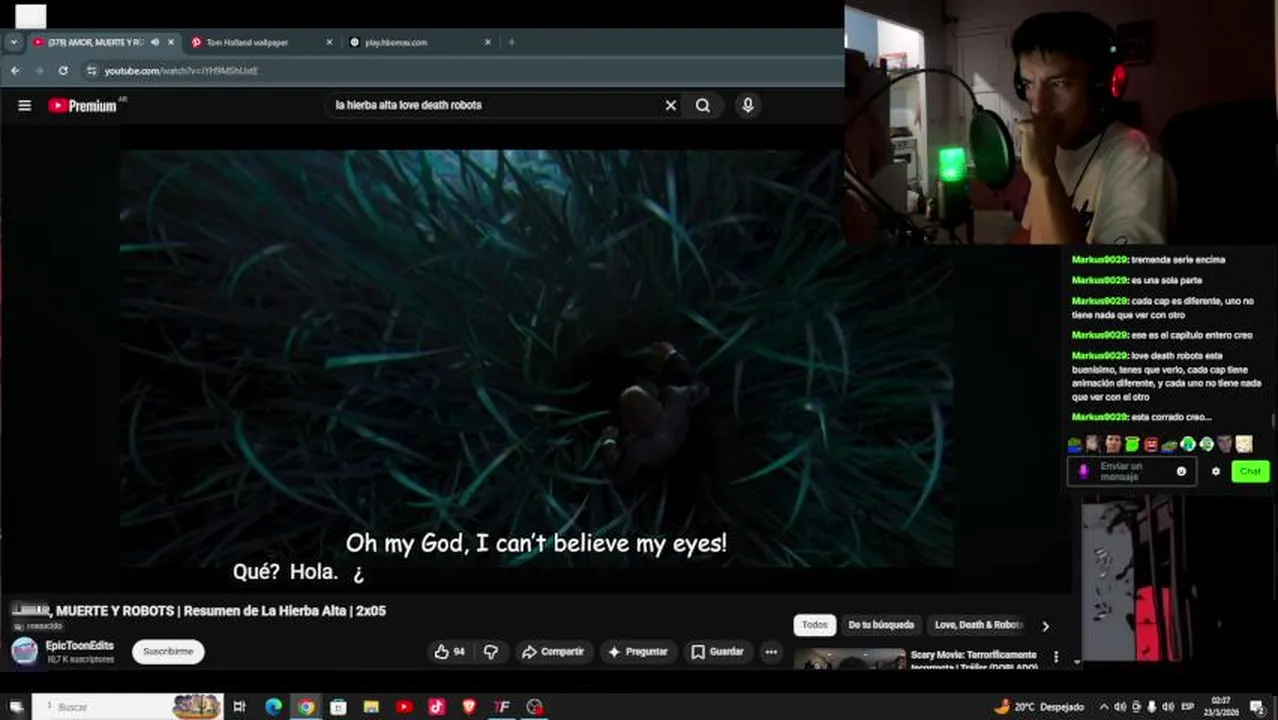Insert the green robot emote in chat
This screenshot has height=720, width=1278.
click(x=1132, y=444)
